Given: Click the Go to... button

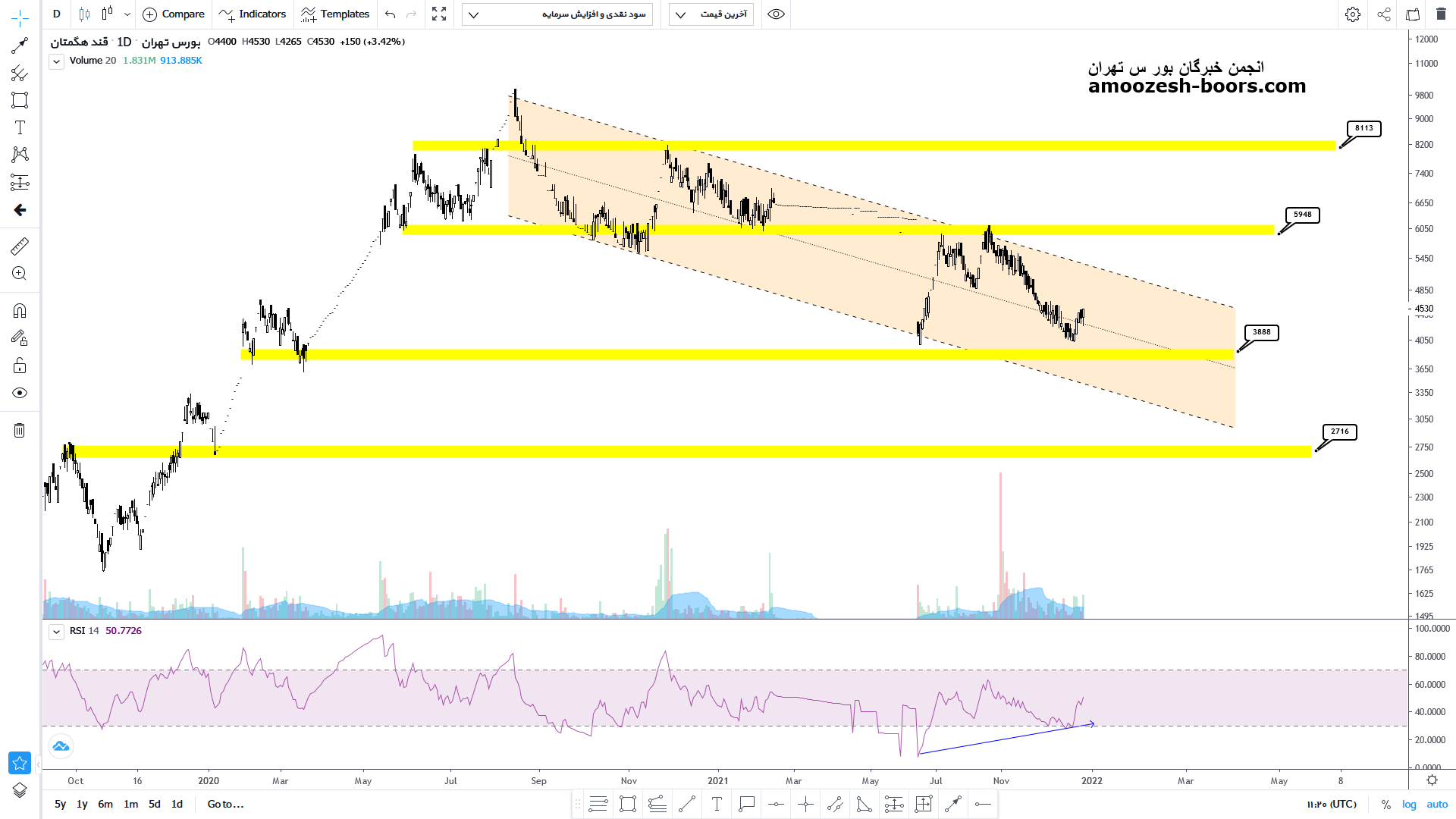Looking at the screenshot, I should click(225, 804).
